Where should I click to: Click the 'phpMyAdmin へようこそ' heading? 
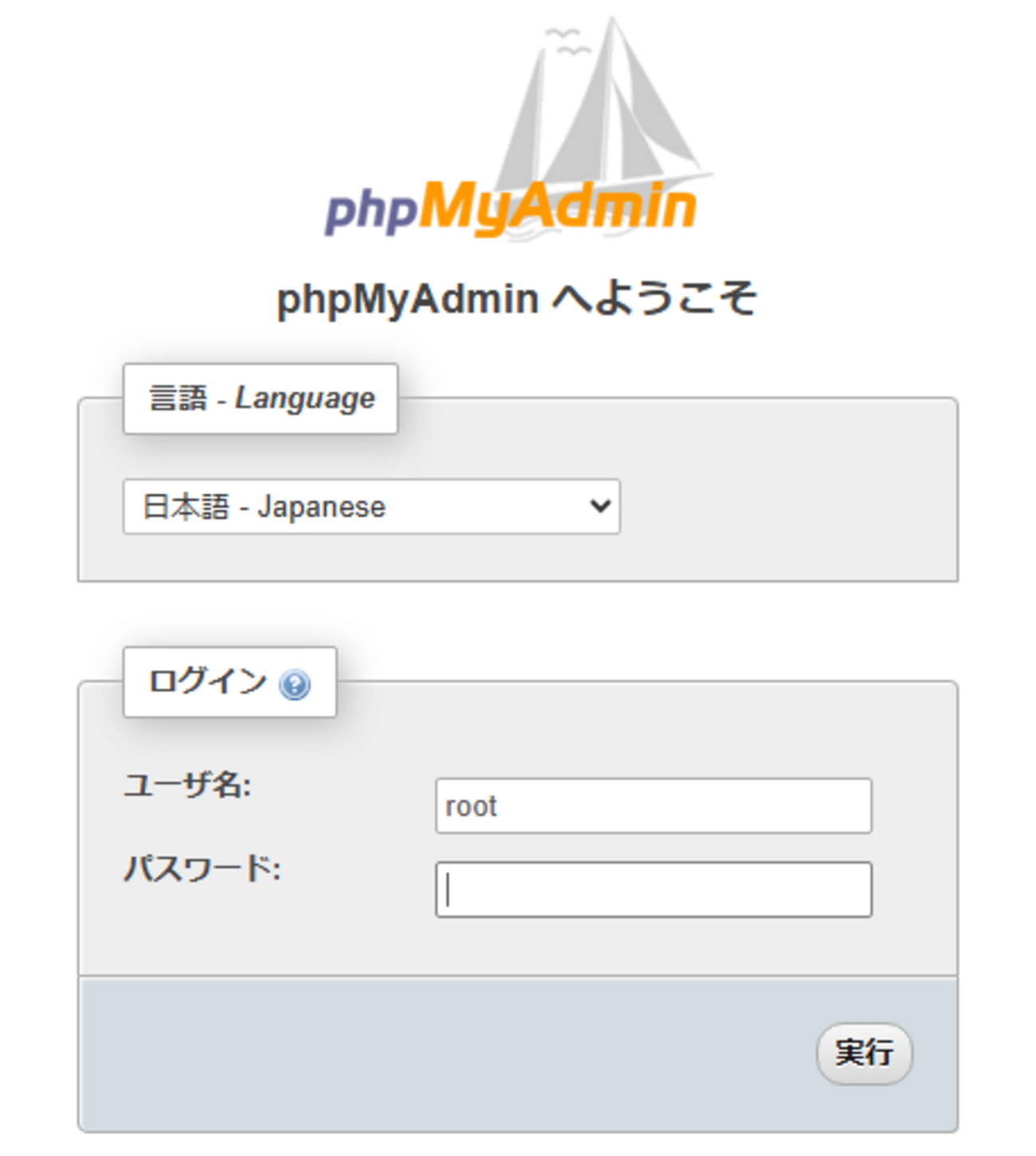tap(516, 300)
